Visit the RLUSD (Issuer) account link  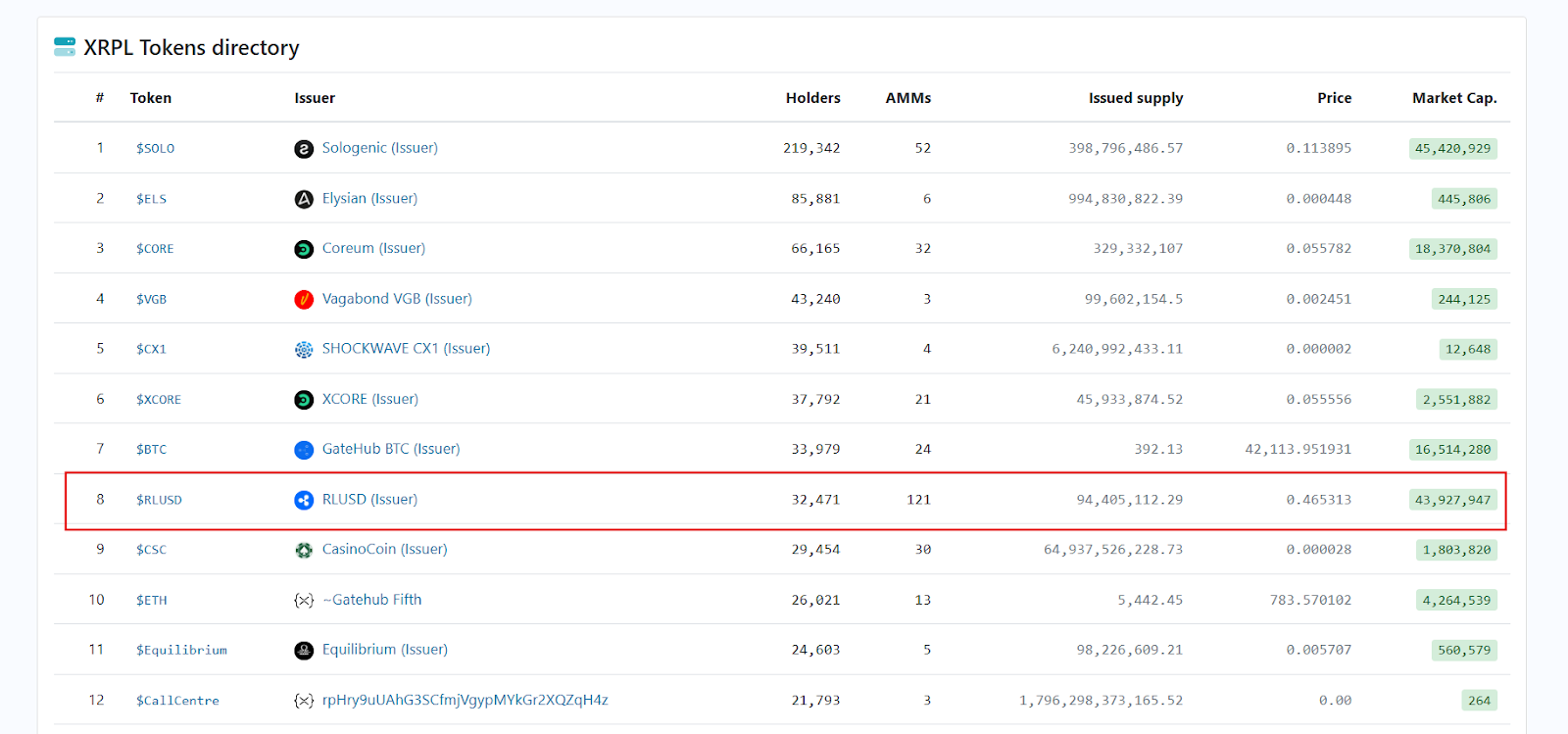[x=369, y=499]
